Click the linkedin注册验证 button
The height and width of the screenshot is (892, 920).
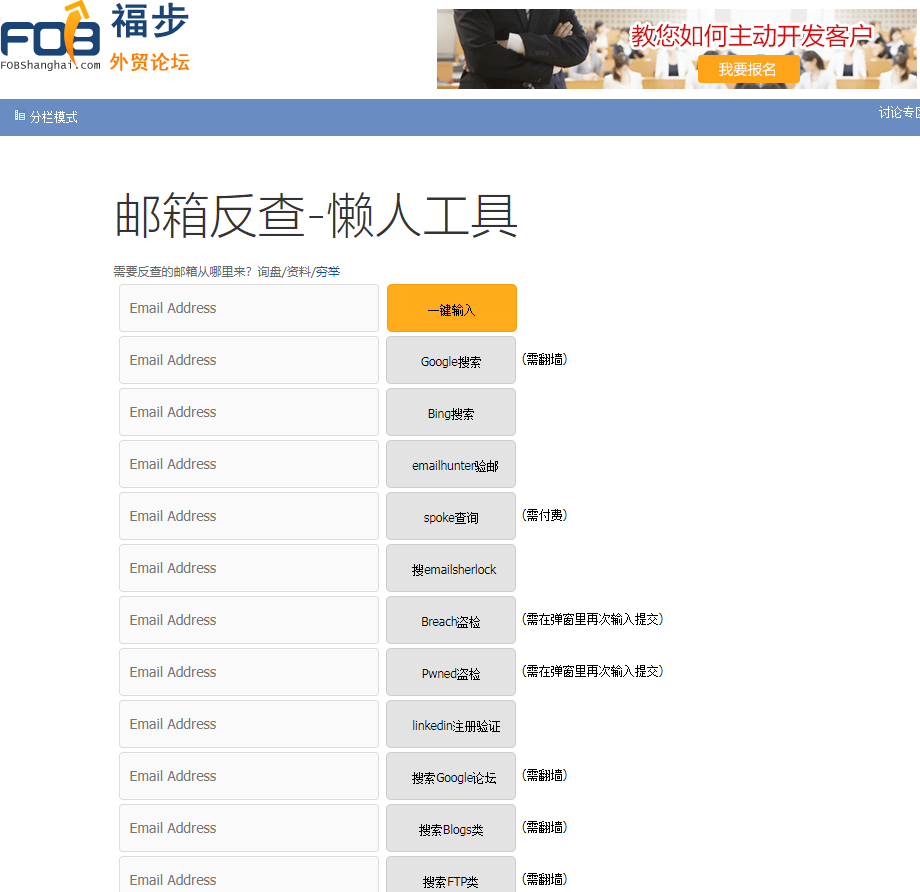tap(450, 724)
